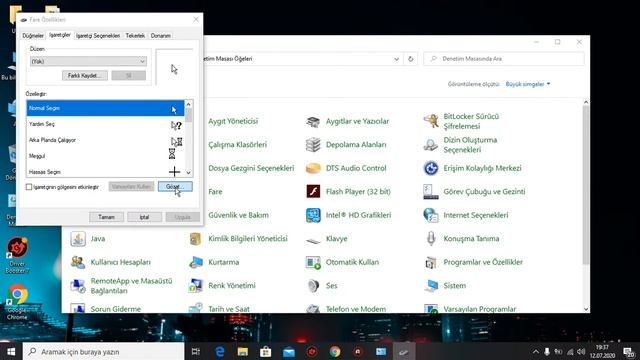Screen dimensions: 640x360
Task: Open Google Chrome desktop shortcut
Action: [17, 301]
